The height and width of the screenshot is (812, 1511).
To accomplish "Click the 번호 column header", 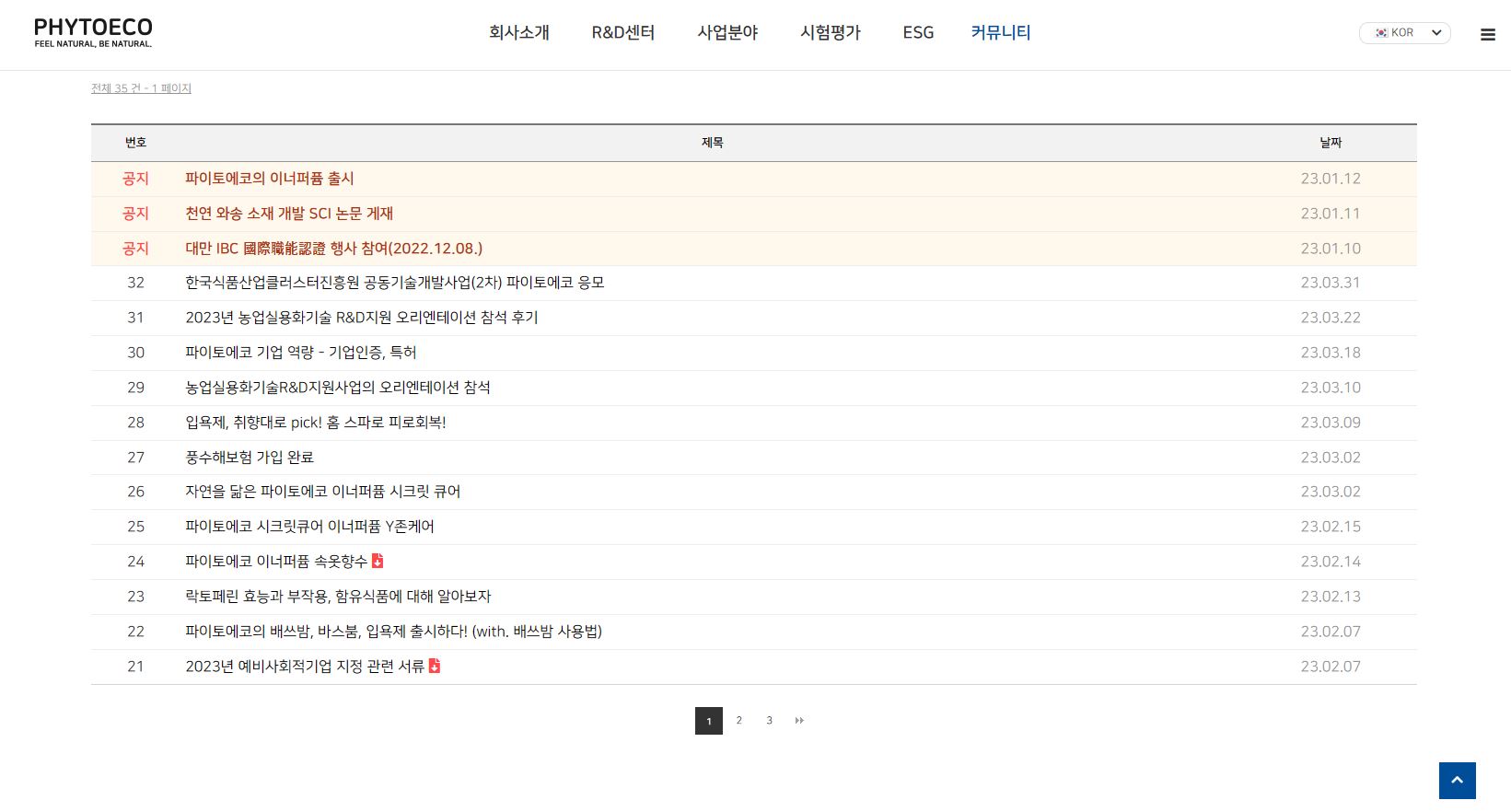I will (136, 143).
